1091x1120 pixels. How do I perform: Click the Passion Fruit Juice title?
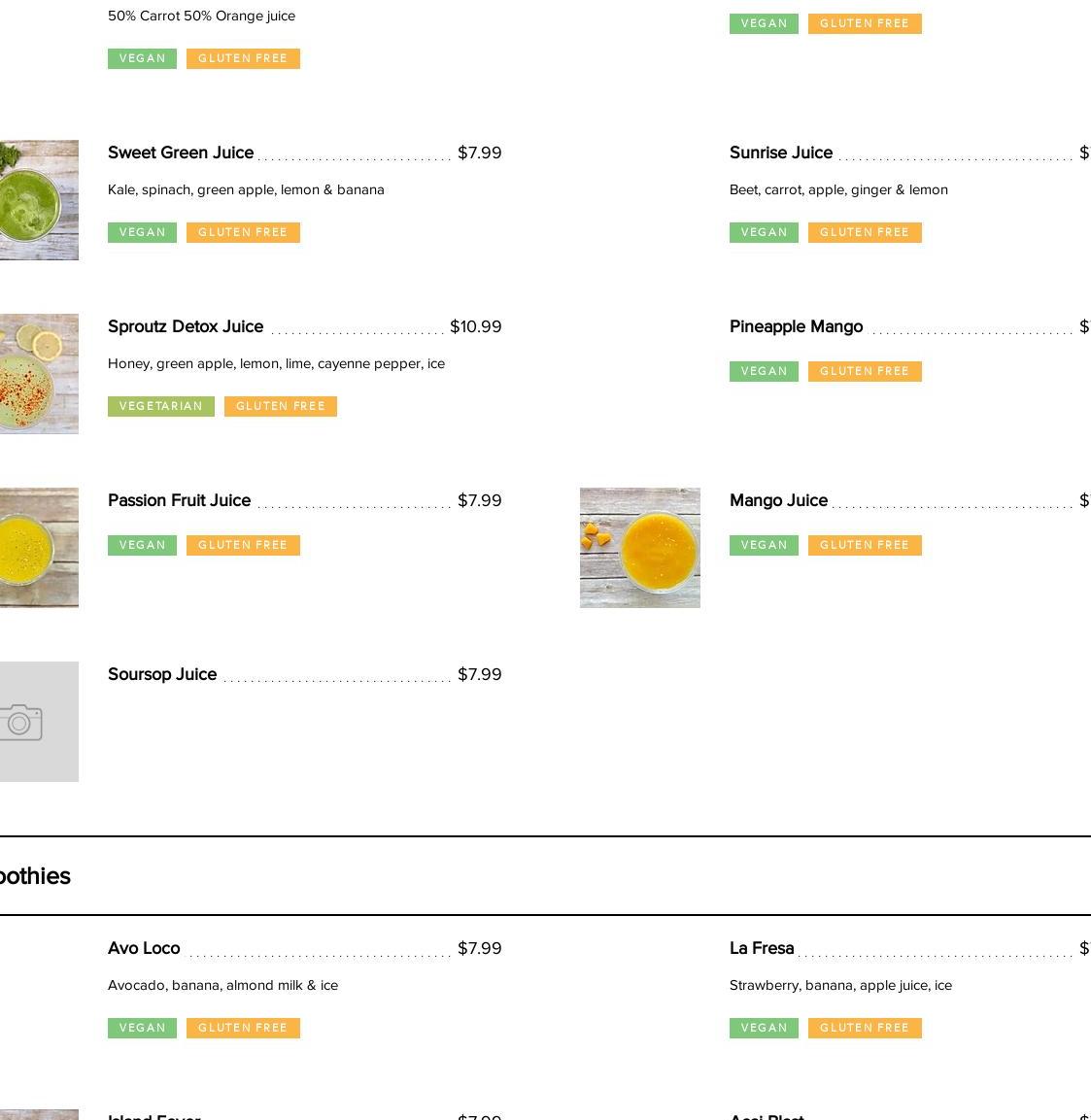179,500
